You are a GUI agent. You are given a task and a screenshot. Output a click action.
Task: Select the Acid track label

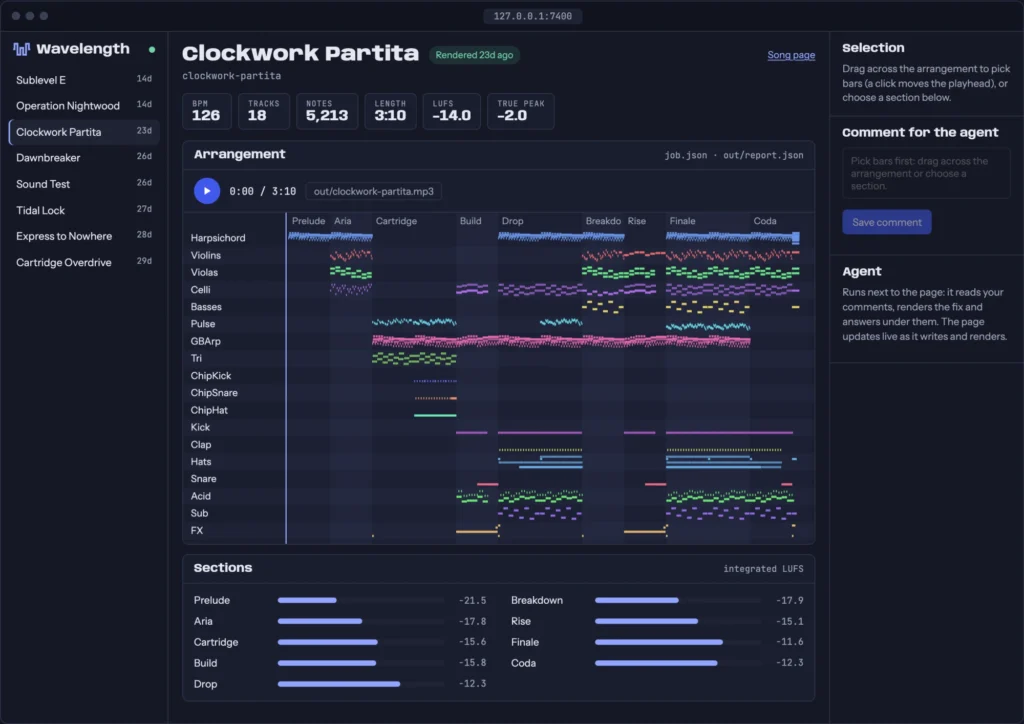200,496
